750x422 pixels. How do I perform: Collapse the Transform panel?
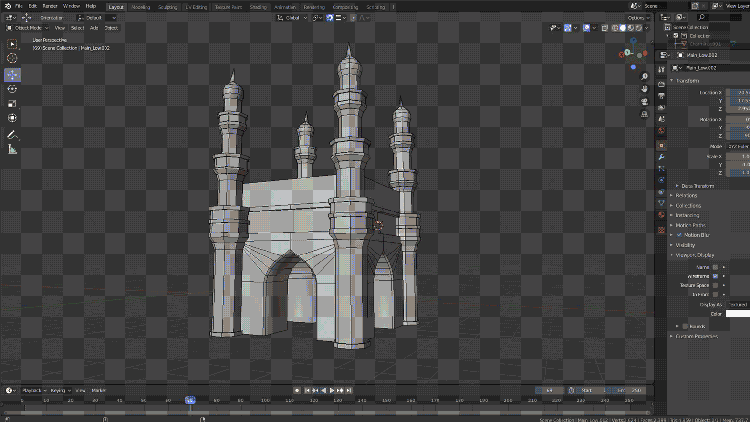pyautogui.click(x=687, y=81)
